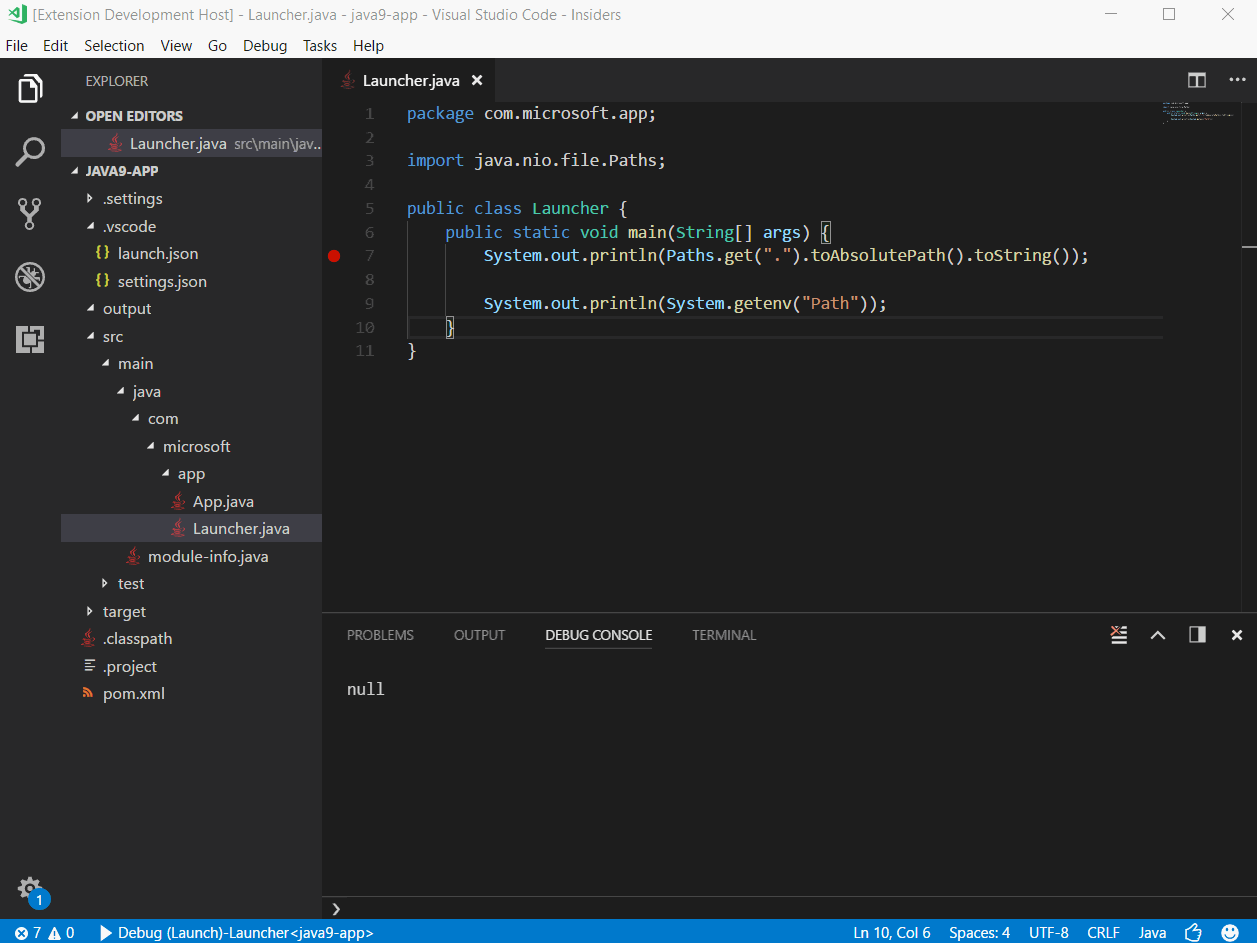Screen dimensions: 1257x943
Task: Open the Split Editor icon
Action: (x=1196, y=80)
